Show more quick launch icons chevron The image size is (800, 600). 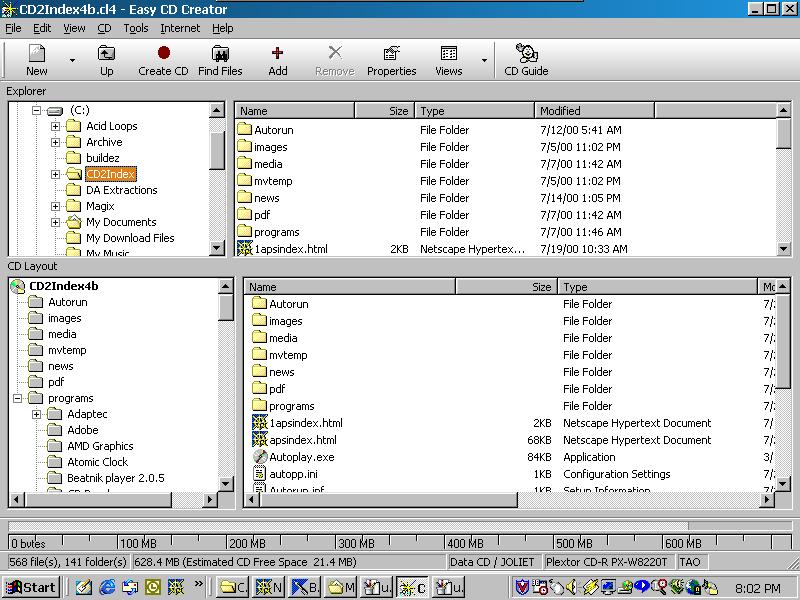[x=198, y=584]
